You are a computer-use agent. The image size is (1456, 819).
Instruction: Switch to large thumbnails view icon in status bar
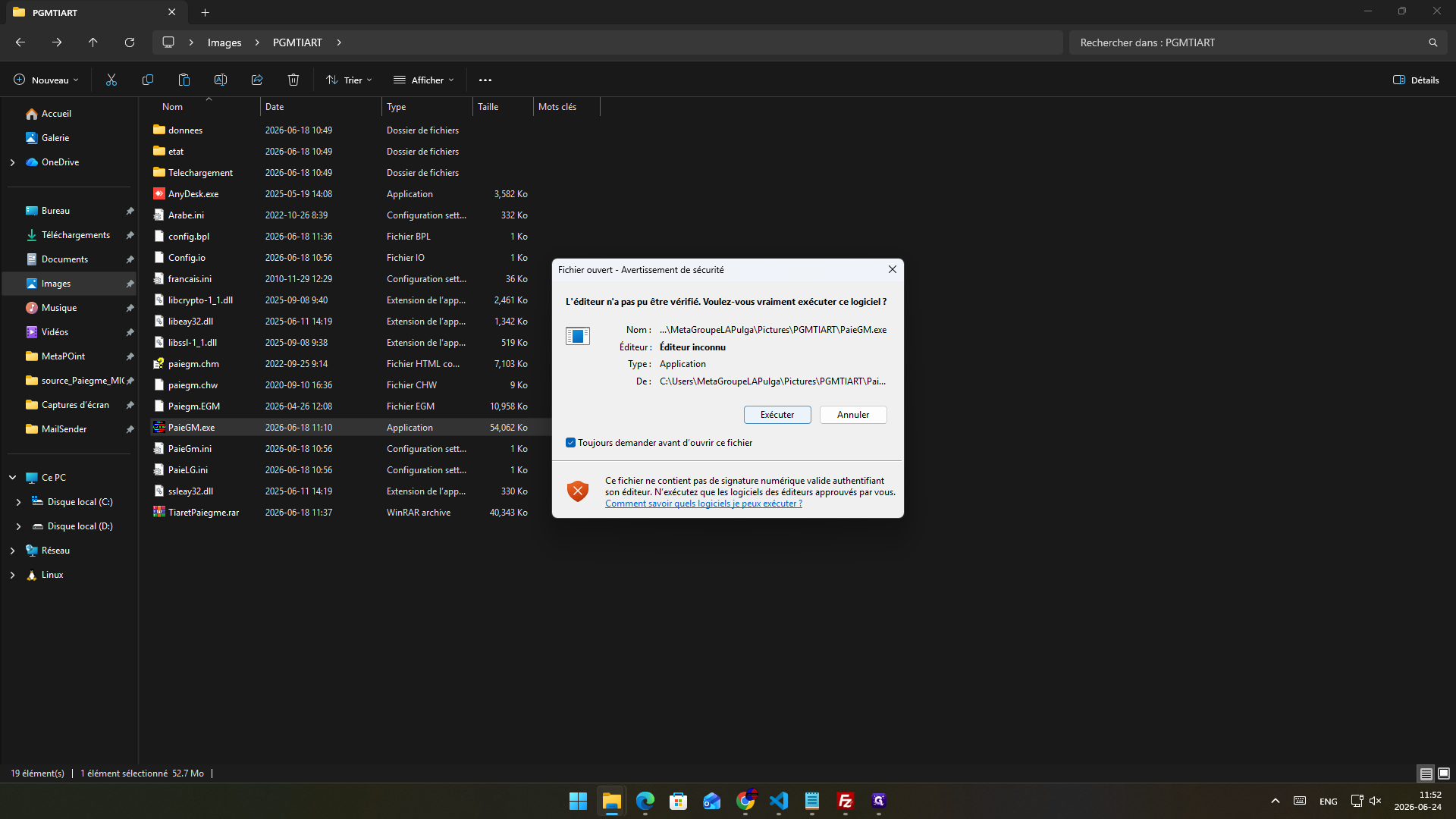[x=1444, y=773]
